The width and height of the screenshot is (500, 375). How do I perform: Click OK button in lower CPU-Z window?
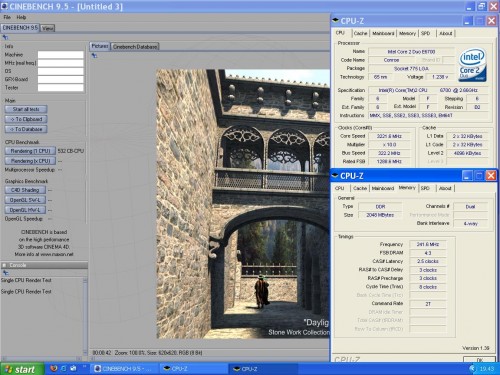click(479, 359)
